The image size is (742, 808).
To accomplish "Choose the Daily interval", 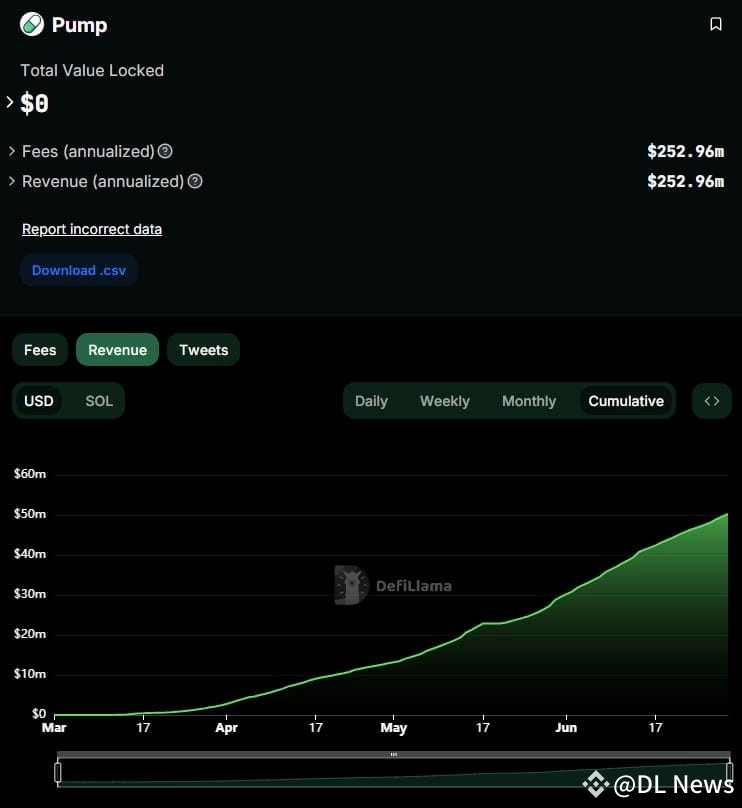I will point(371,401).
